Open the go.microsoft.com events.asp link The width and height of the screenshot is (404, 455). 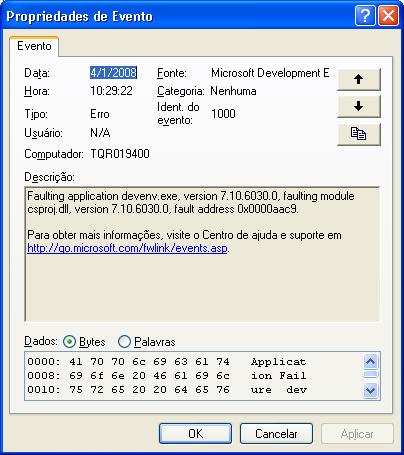click(127, 248)
